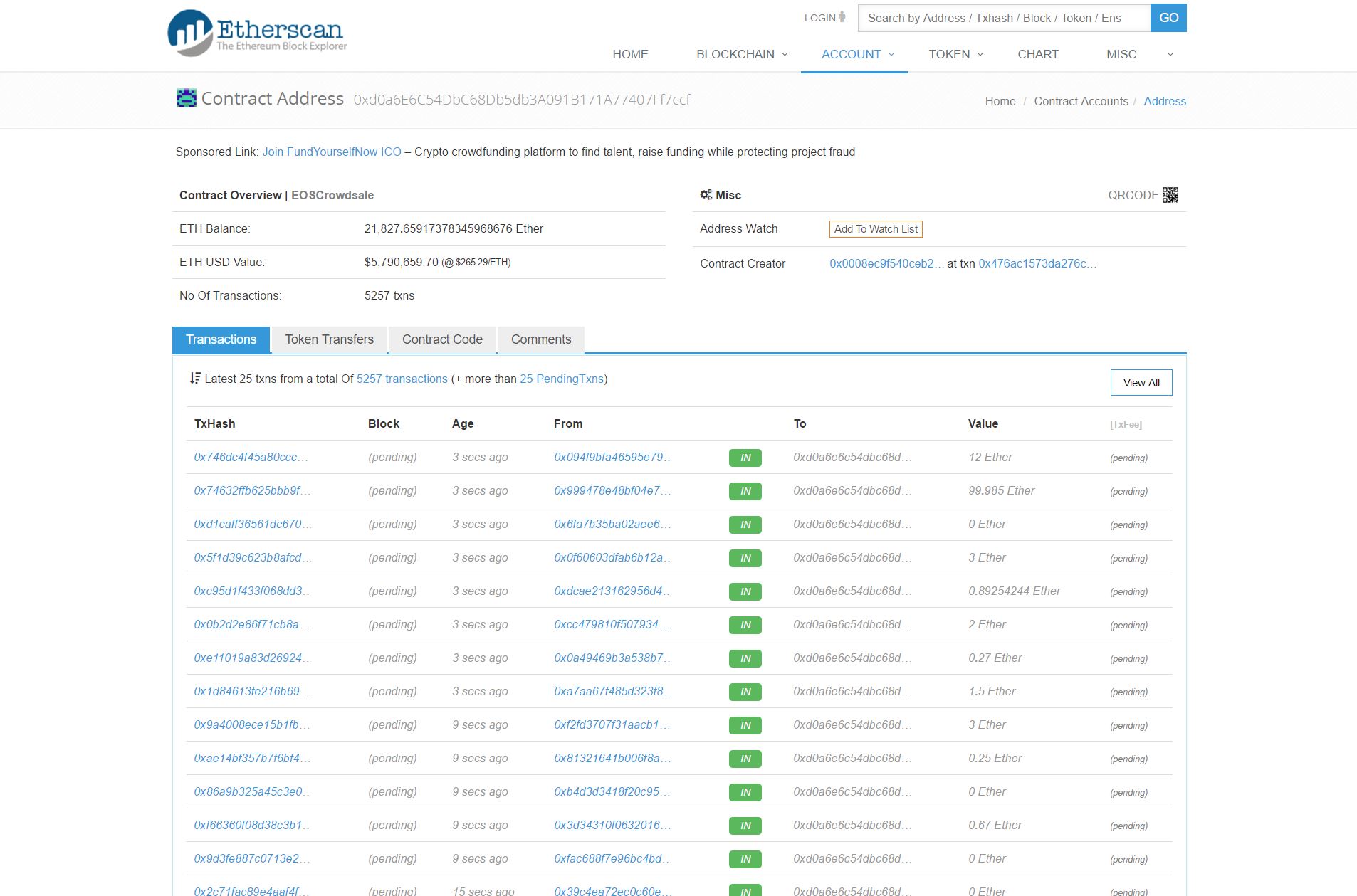
Task: Click the 0.89254244 Ether value cell
Action: tap(1014, 591)
